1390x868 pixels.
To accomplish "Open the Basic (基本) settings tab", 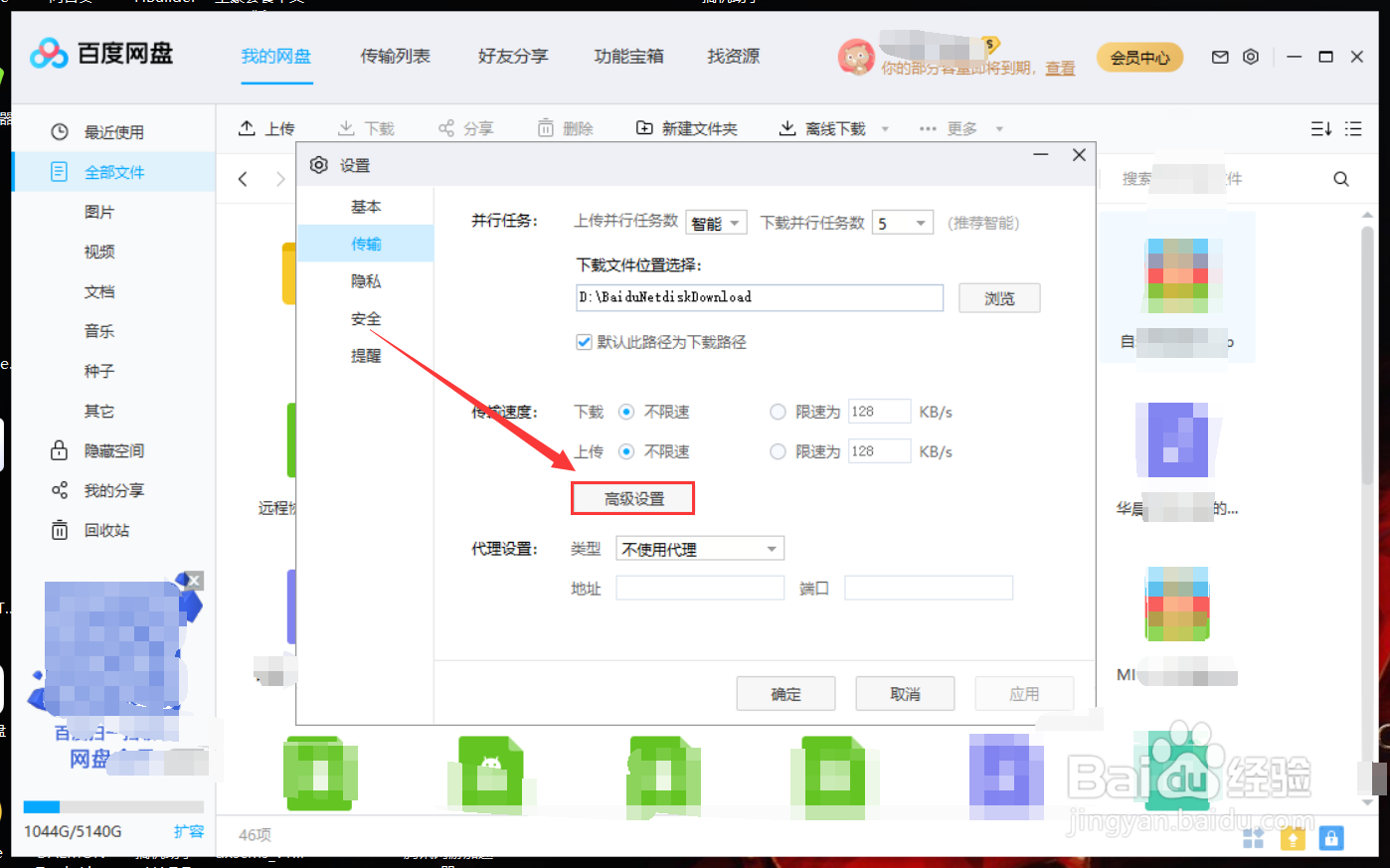I will click(x=366, y=207).
